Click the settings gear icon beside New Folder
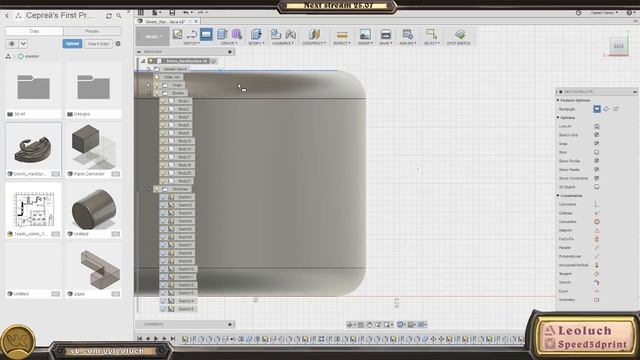 pos(118,44)
